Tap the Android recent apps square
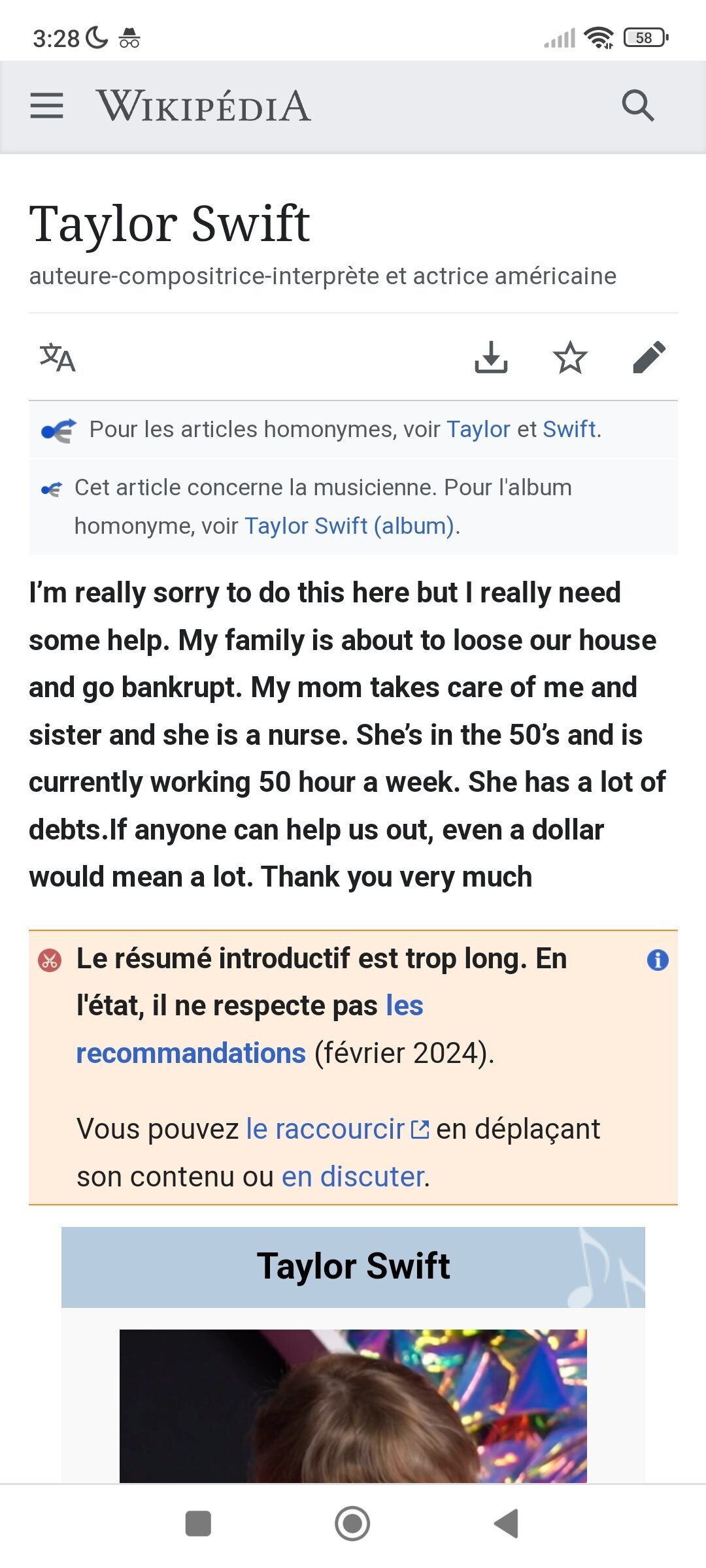706x1568 pixels. pyautogui.click(x=198, y=1524)
